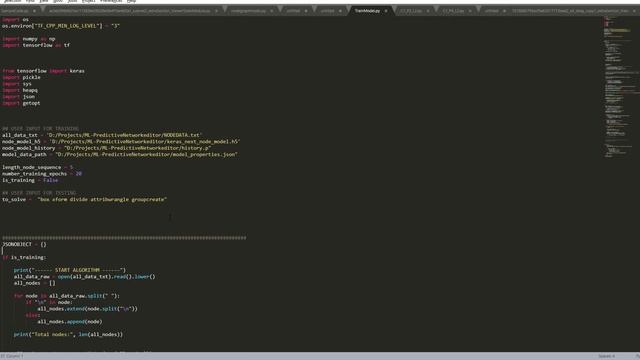Click the print "Total nodes:" line
Screen dimensions: 640x360
68,334
